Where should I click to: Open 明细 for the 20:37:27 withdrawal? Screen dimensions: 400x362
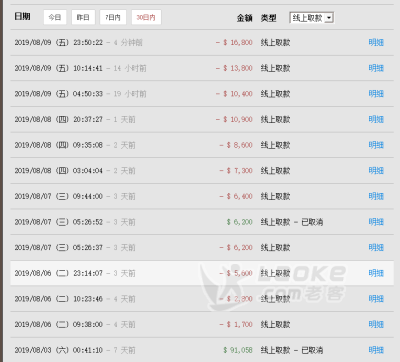point(376,119)
